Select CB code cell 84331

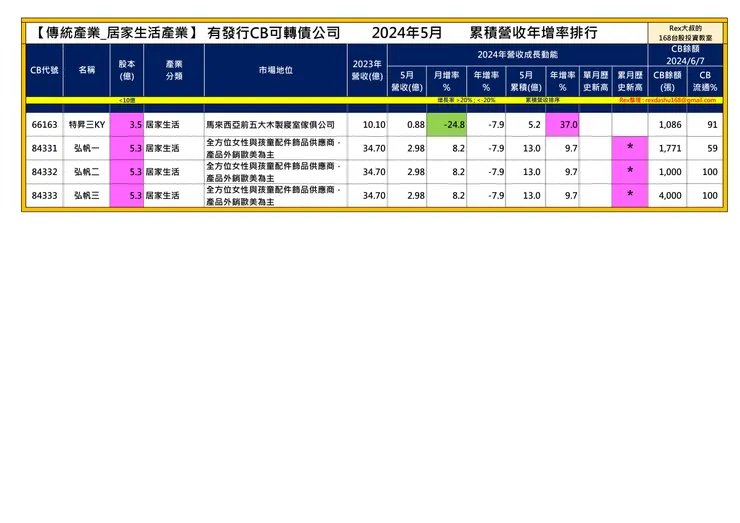44,148
